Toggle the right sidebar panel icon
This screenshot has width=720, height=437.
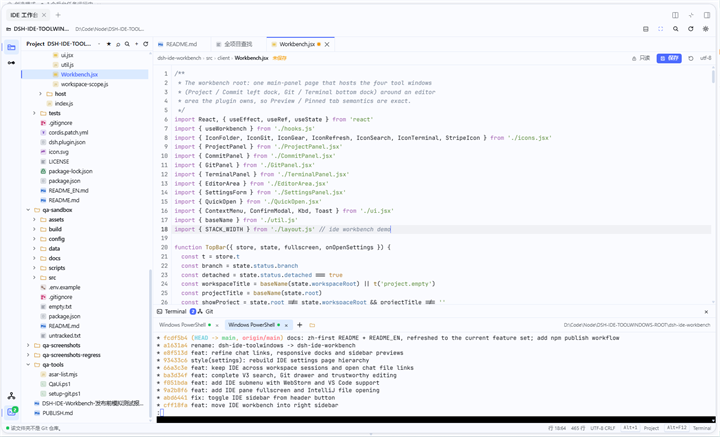707,15
